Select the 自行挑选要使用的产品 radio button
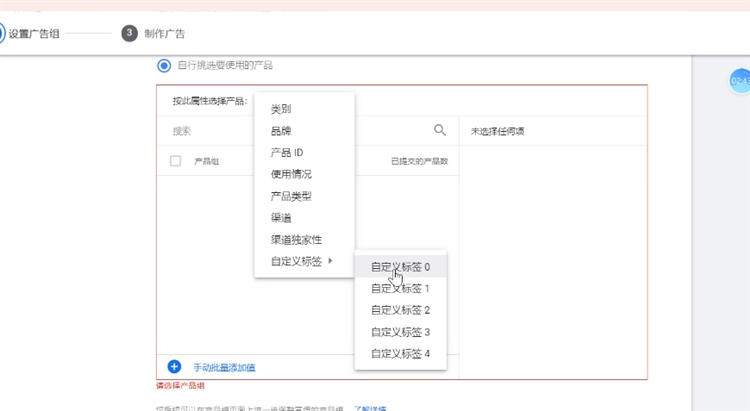The height and width of the screenshot is (411, 750). (164, 65)
